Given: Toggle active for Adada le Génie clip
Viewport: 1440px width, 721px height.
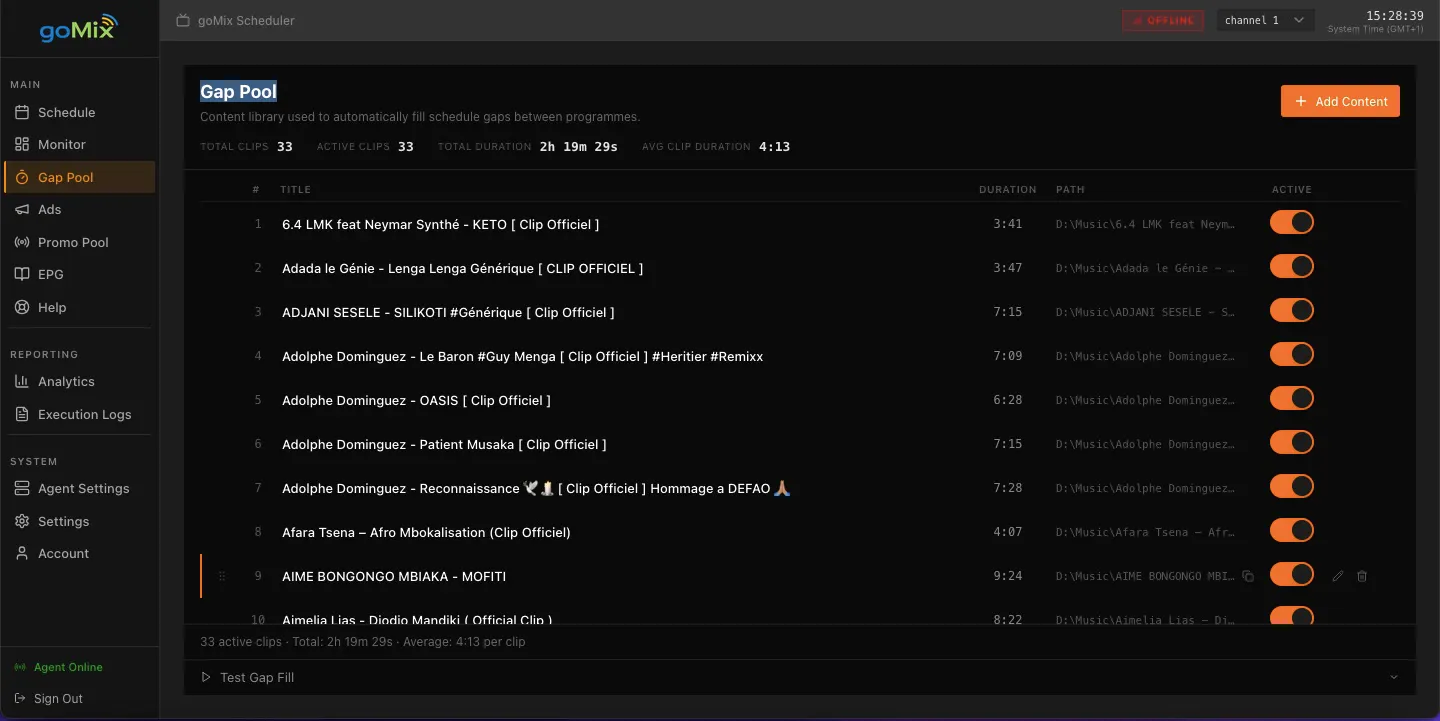Looking at the screenshot, I should click(x=1292, y=266).
